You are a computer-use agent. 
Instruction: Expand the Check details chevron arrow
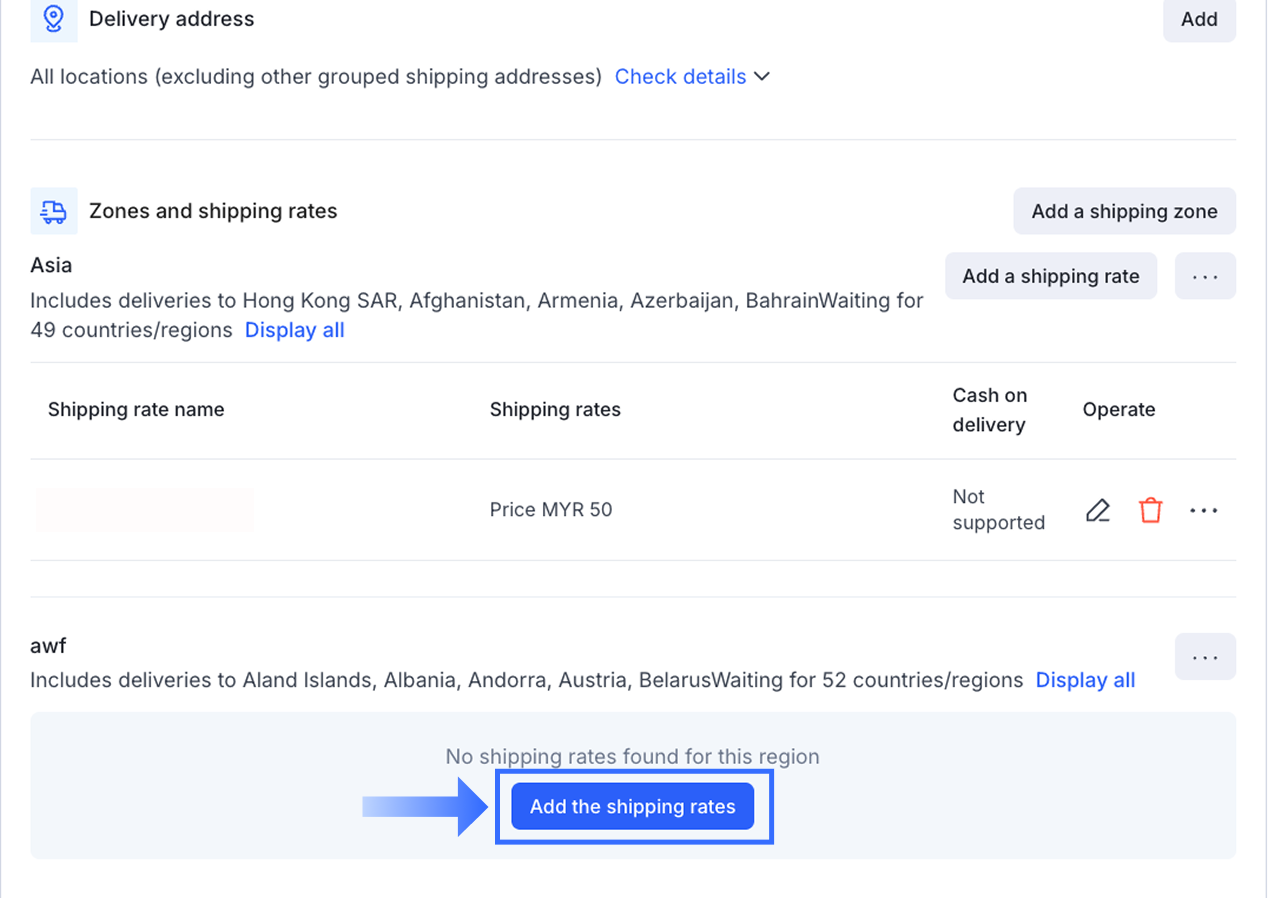[x=762, y=77]
